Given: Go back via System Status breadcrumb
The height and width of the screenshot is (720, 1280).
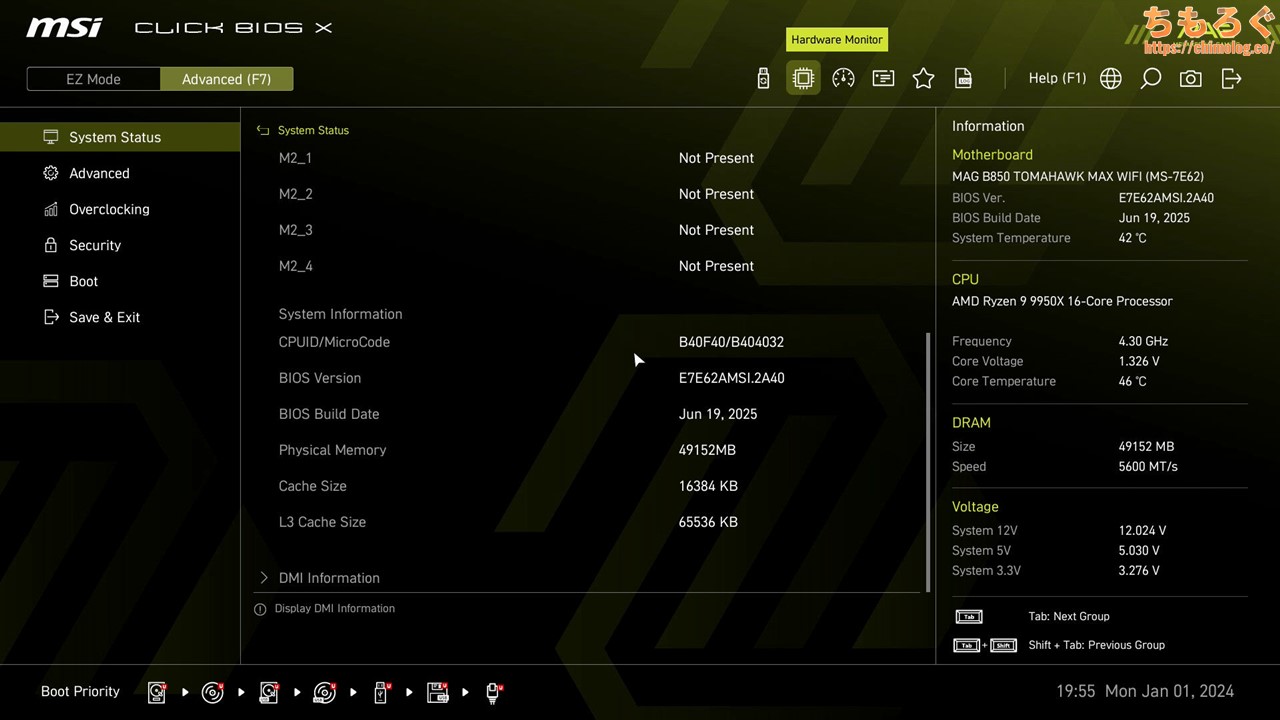Looking at the screenshot, I should pyautogui.click(x=312, y=130).
